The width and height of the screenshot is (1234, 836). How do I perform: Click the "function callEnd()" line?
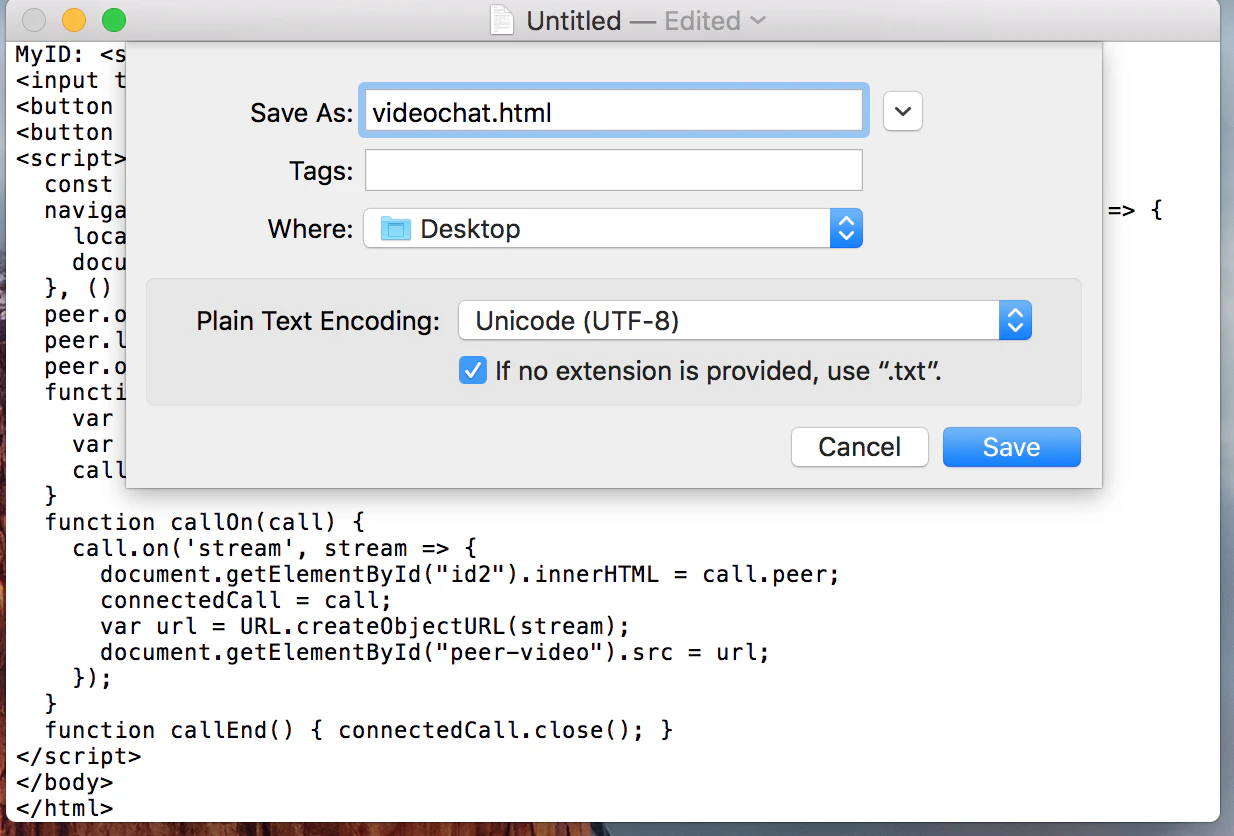tap(359, 730)
